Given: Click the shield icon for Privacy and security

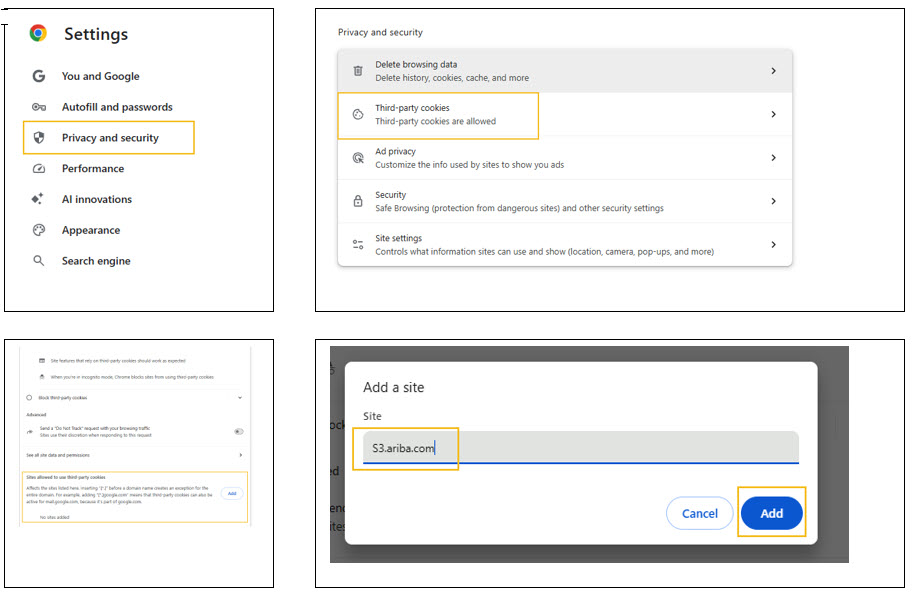Looking at the screenshot, I should point(39,138).
